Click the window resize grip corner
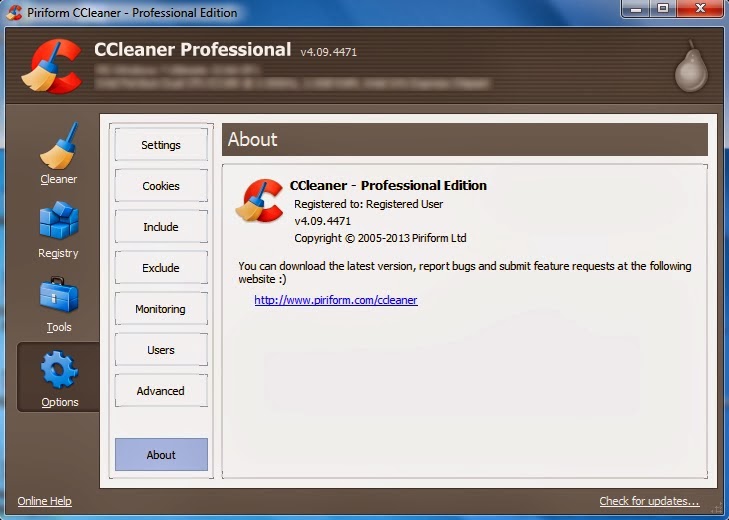Screen dimensions: 729x520 point(717,507)
